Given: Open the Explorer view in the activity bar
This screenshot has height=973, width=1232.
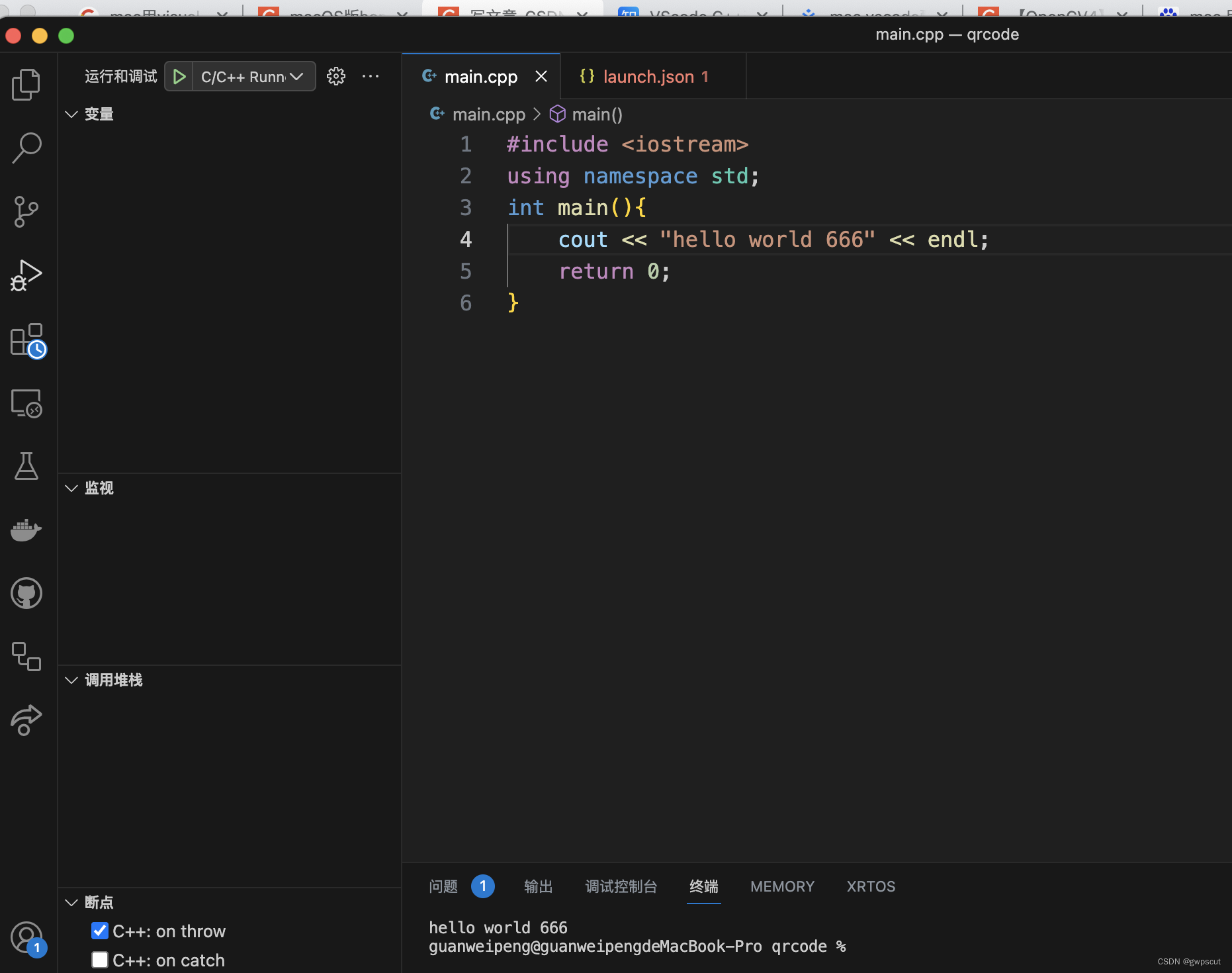Looking at the screenshot, I should click(x=26, y=84).
